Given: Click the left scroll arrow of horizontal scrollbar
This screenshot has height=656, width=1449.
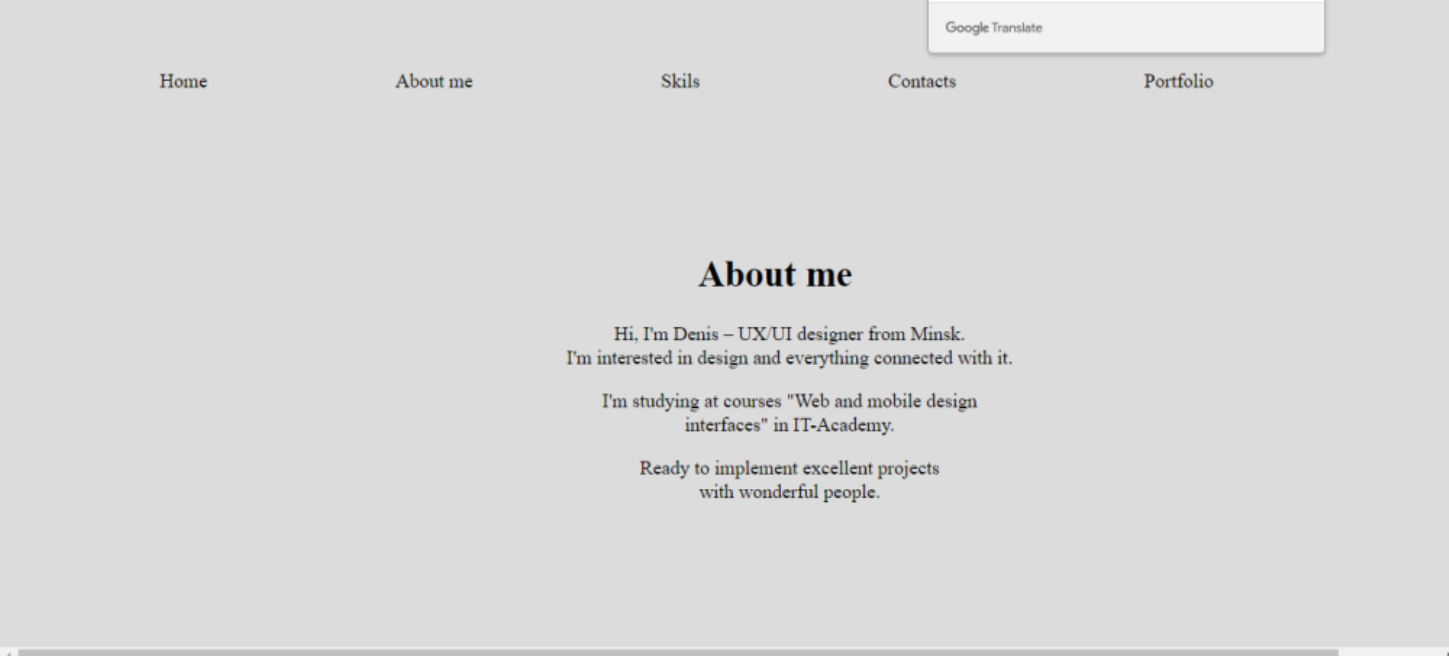Looking at the screenshot, I should coord(8,652).
